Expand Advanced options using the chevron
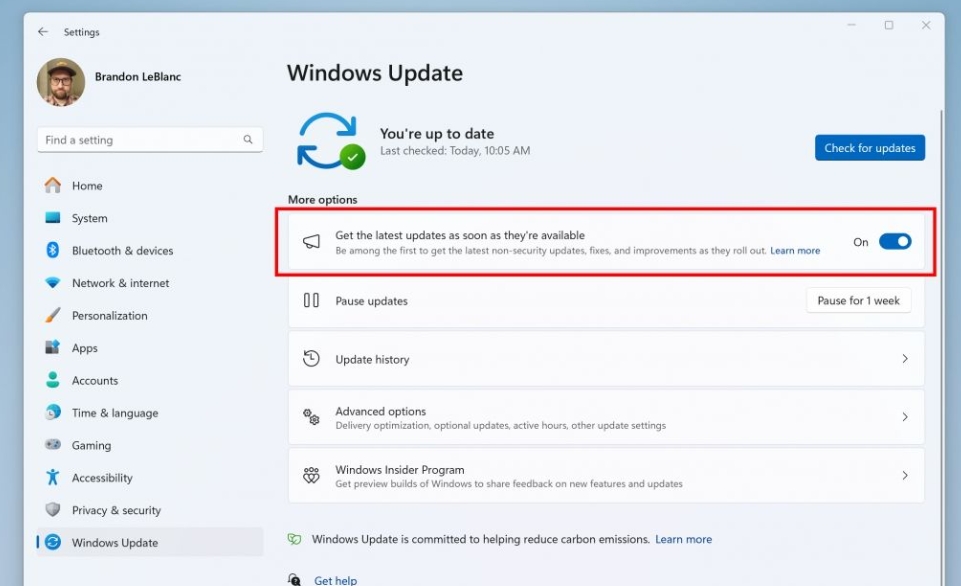The width and height of the screenshot is (961, 586). [905, 417]
